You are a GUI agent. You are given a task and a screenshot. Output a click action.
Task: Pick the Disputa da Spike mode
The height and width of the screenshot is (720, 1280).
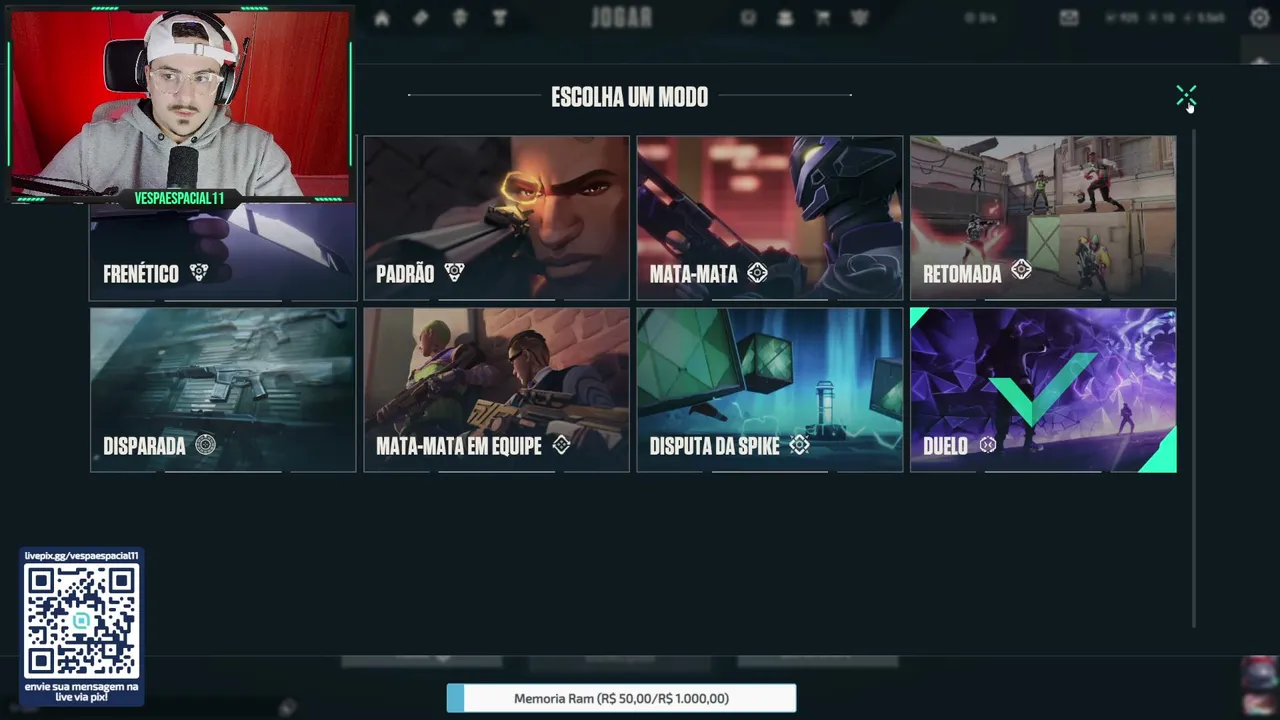pyautogui.click(x=769, y=390)
